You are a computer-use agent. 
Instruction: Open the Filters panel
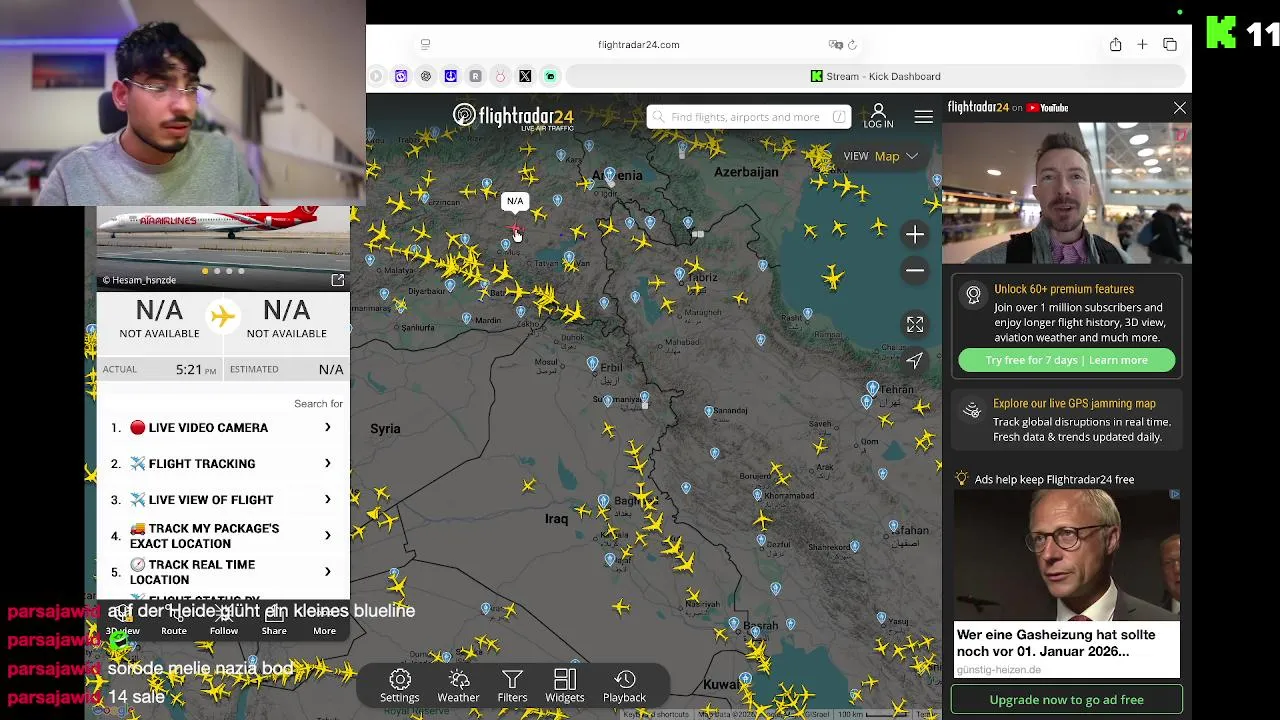tap(512, 686)
